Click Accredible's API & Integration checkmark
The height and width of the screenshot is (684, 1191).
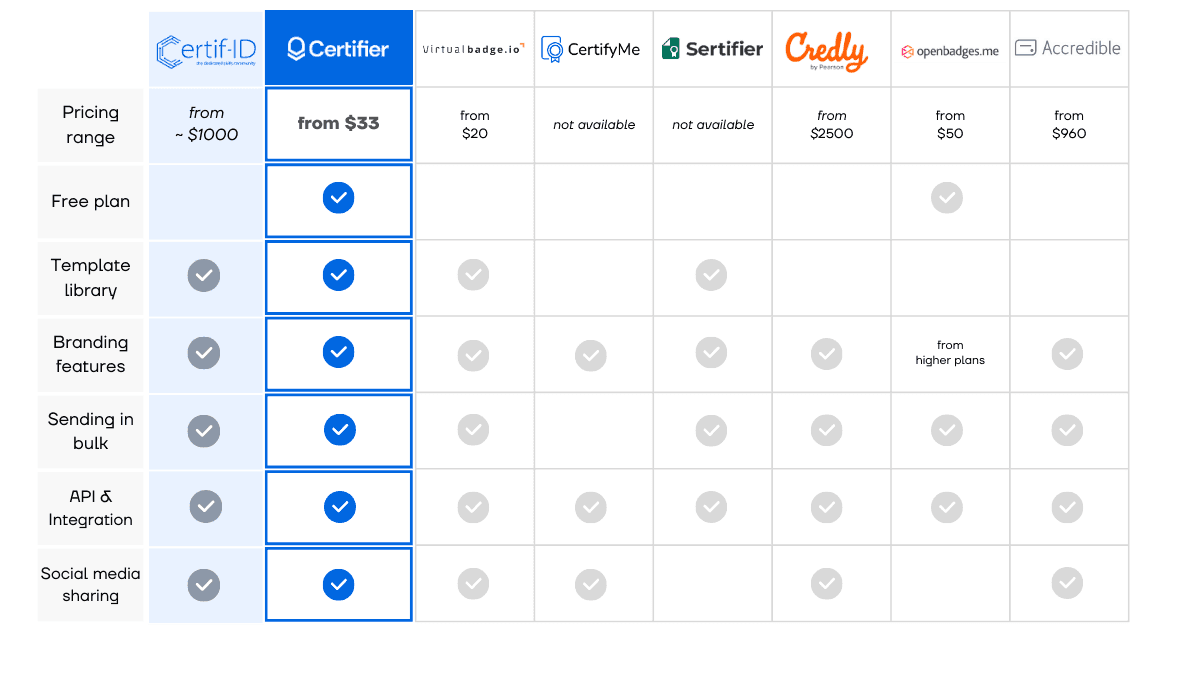click(1067, 507)
